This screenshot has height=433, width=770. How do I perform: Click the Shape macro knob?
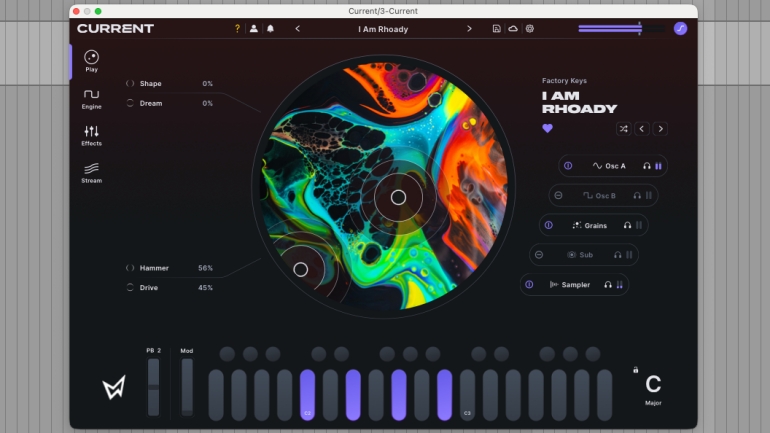coord(130,83)
